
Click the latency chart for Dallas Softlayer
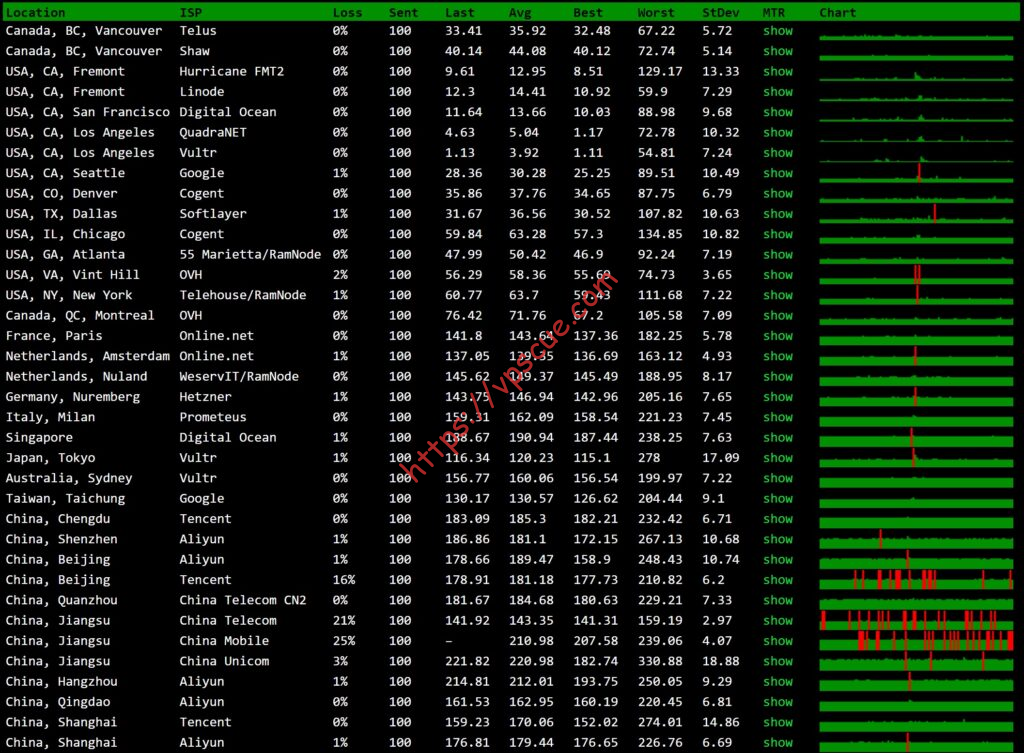pos(916,214)
